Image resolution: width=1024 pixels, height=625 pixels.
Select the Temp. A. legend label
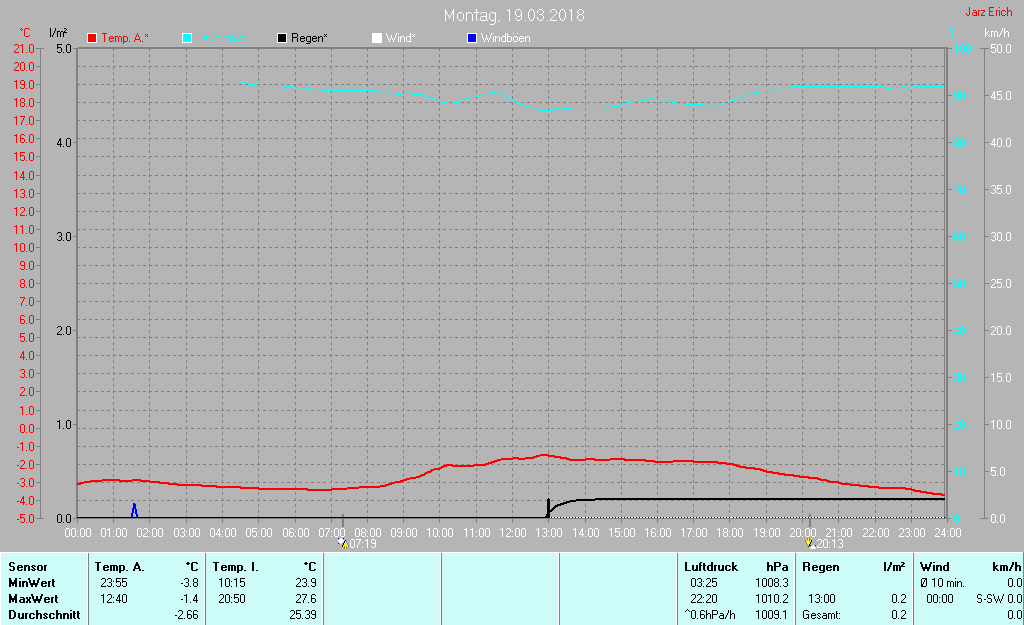(x=125, y=38)
